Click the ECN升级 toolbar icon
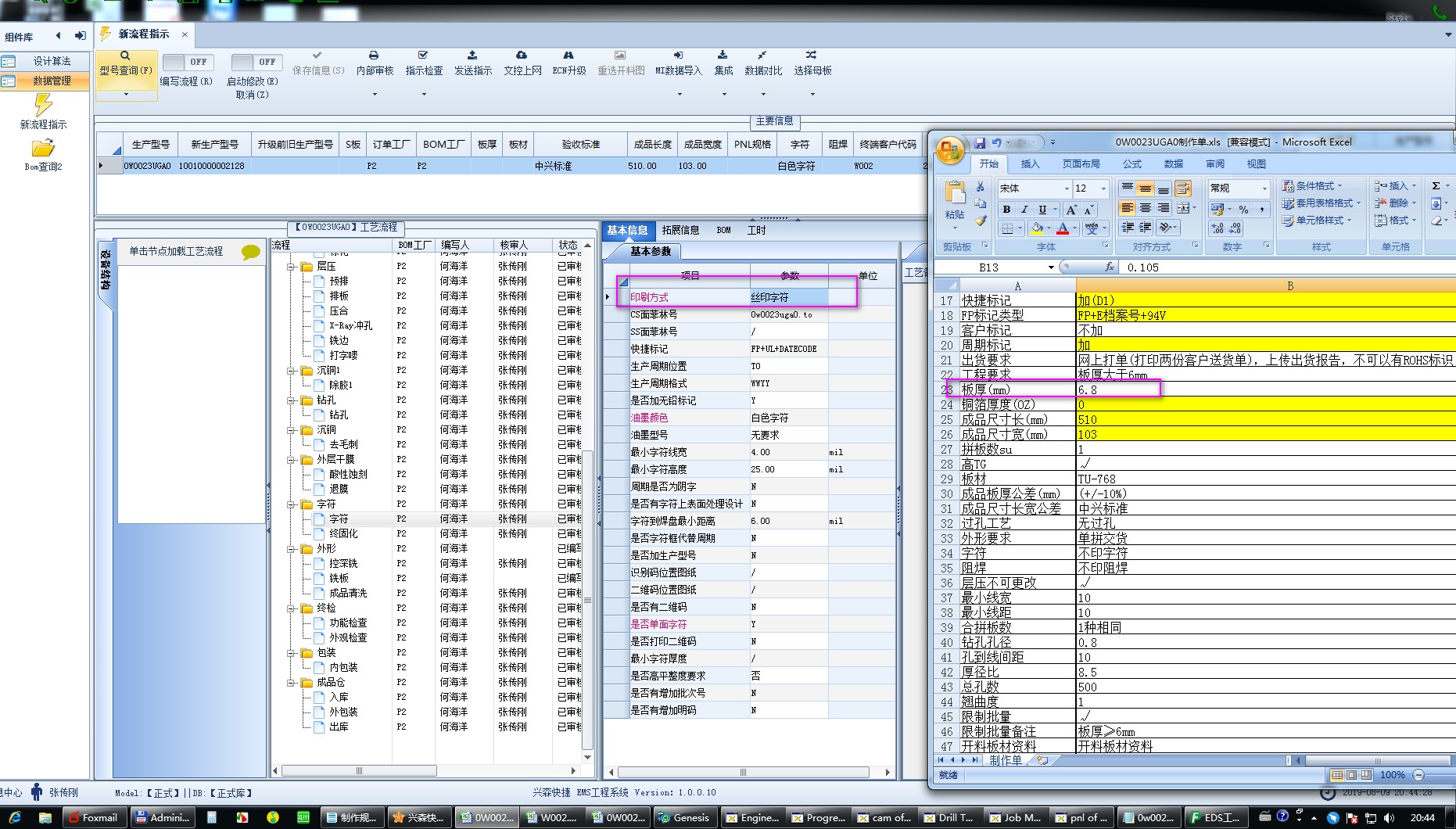This screenshot has width=1456, height=829. coord(568,56)
